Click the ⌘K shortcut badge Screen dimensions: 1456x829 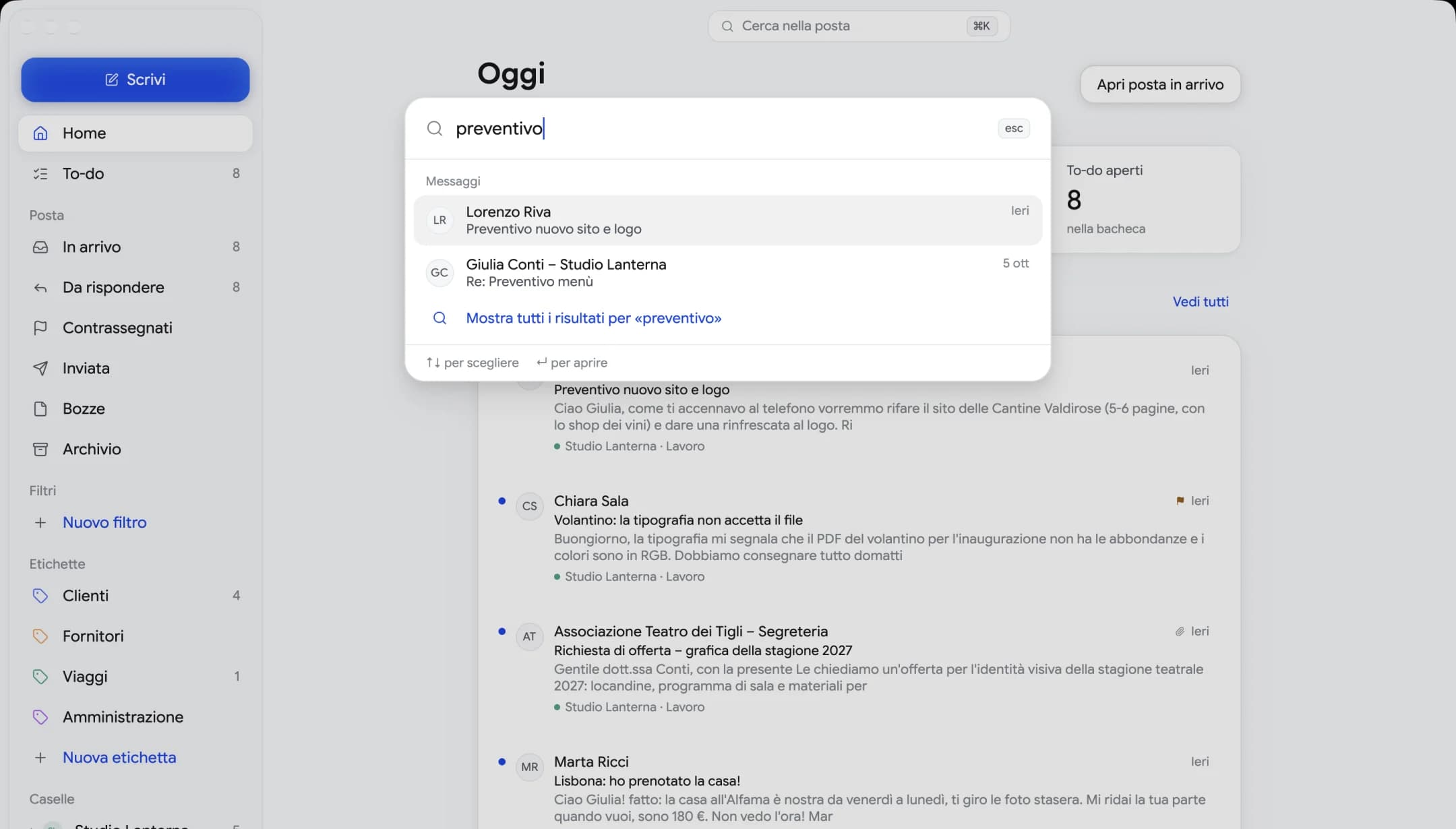(x=981, y=26)
